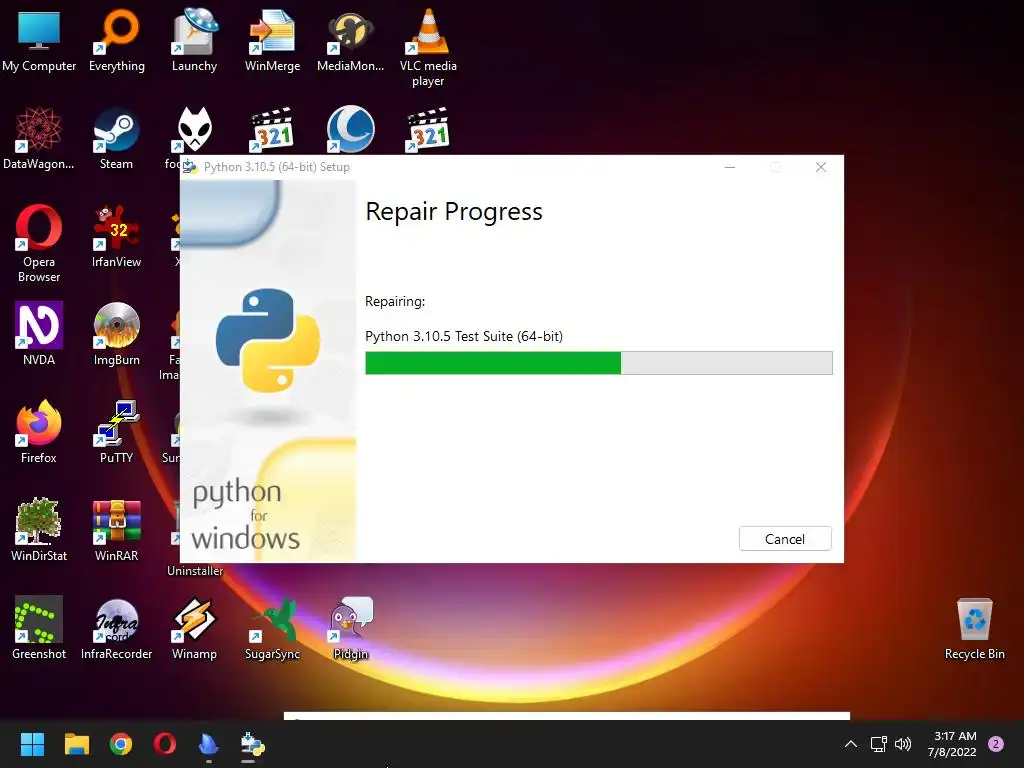Open the network status tray icon

(x=878, y=744)
